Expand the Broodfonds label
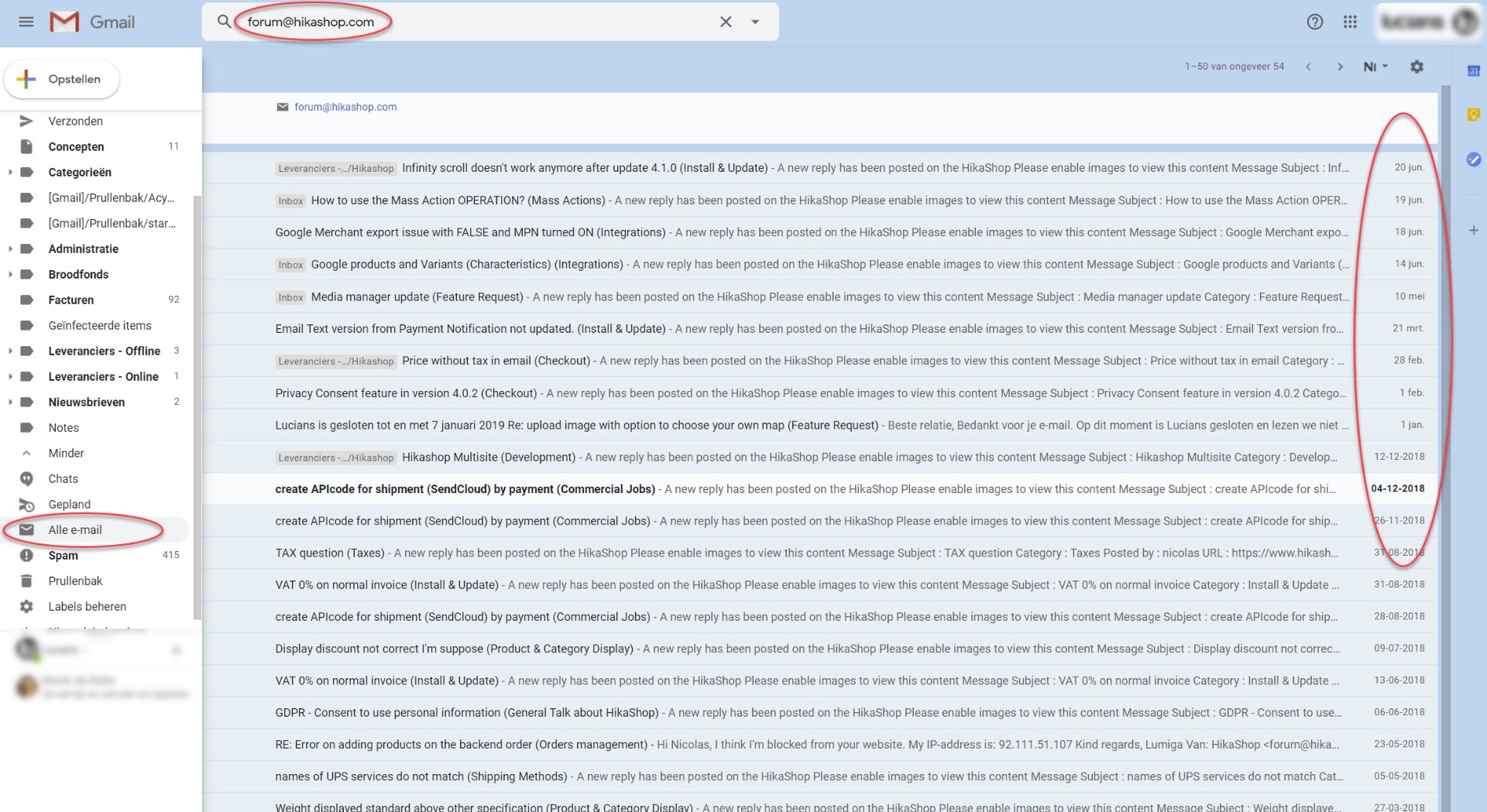Image resolution: width=1487 pixels, height=812 pixels. pos(10,274)
